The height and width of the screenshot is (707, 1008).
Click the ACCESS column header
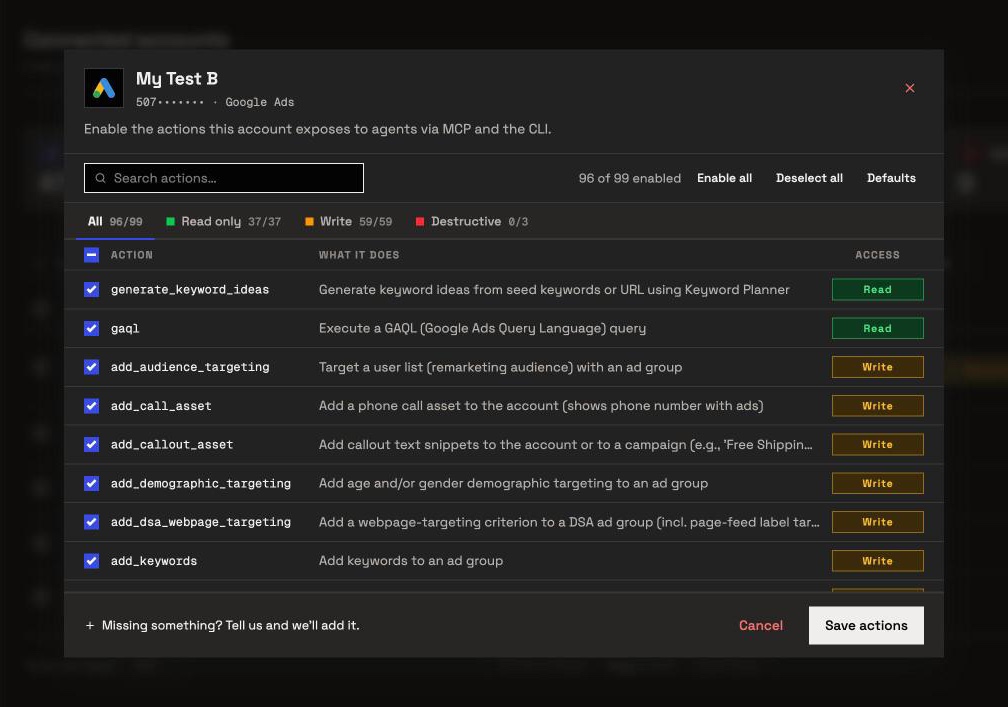[878, 255]
